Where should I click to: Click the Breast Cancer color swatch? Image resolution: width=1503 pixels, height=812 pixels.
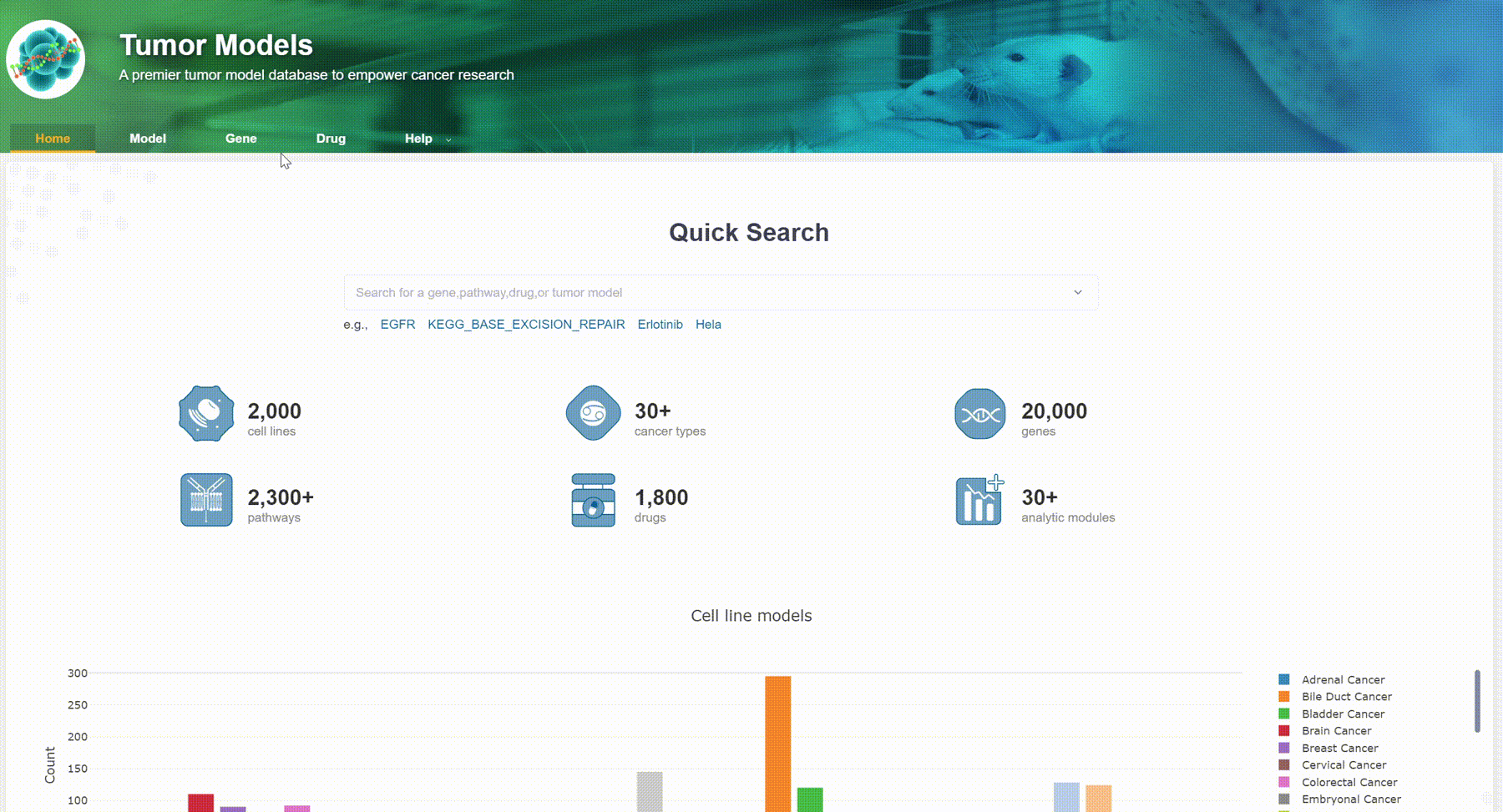(x=1284, y=748)
